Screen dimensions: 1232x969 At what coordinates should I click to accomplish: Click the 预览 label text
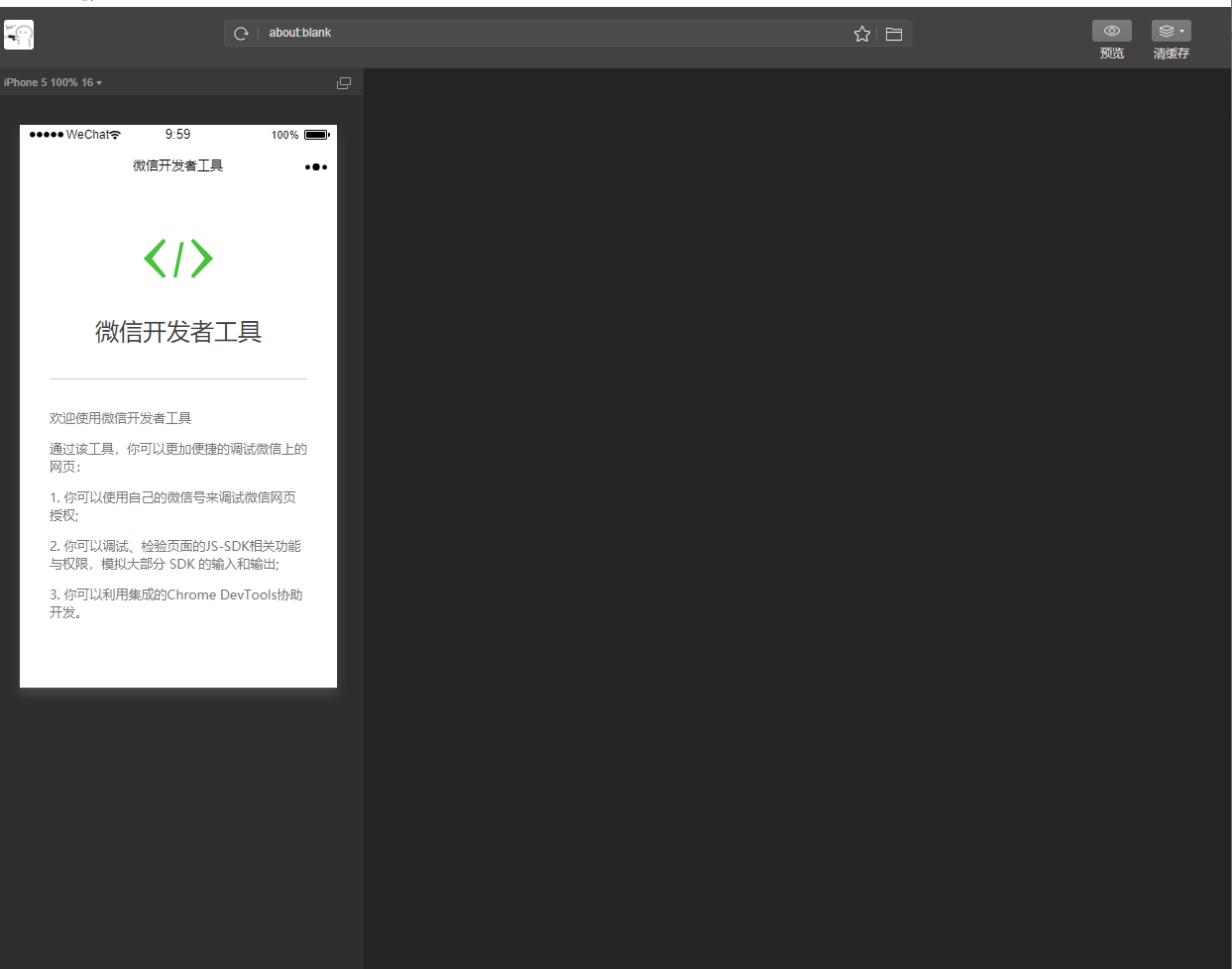point(1112,54)
